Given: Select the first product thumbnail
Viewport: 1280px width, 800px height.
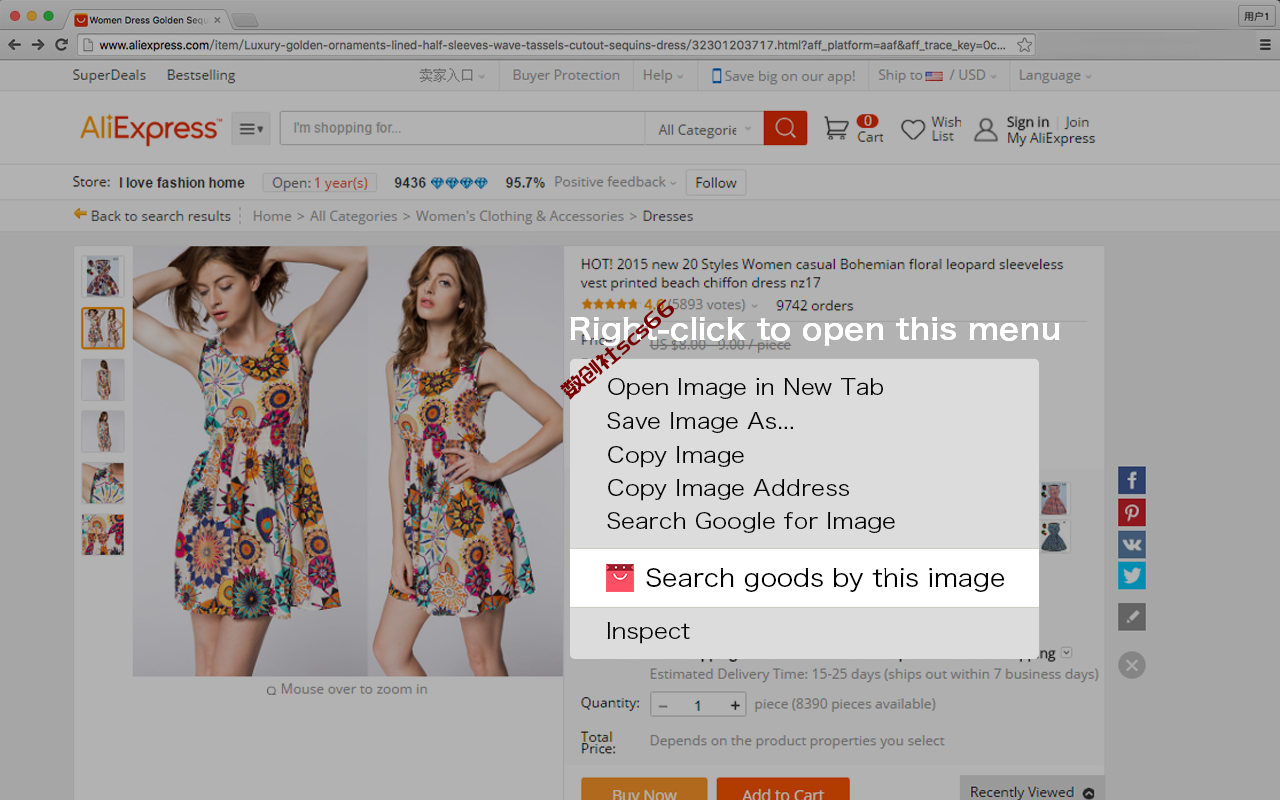Looking at the screenshot, I should pyautogui.click(x=103, y=276).
